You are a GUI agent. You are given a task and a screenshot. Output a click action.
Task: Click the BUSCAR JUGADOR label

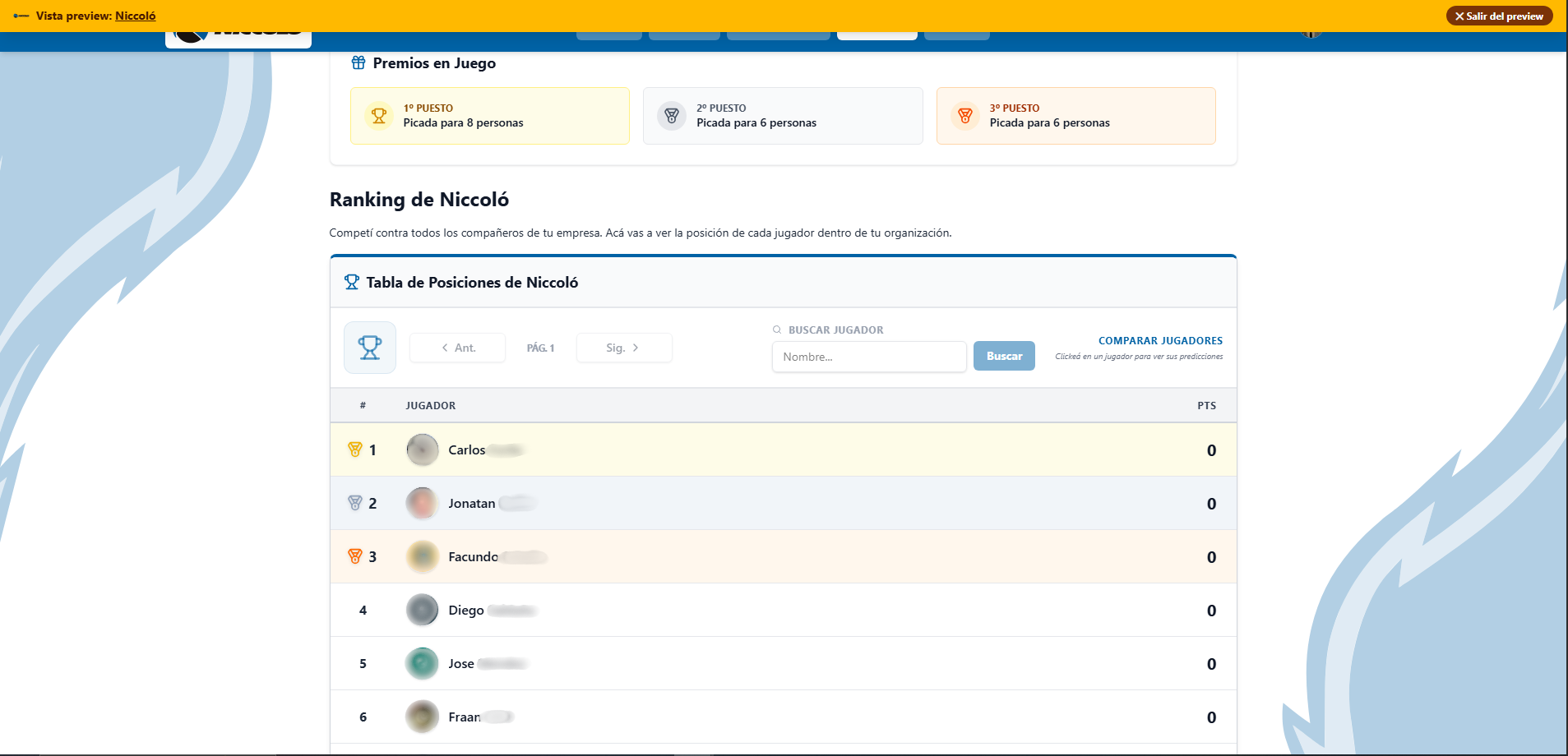click(835, 330)
